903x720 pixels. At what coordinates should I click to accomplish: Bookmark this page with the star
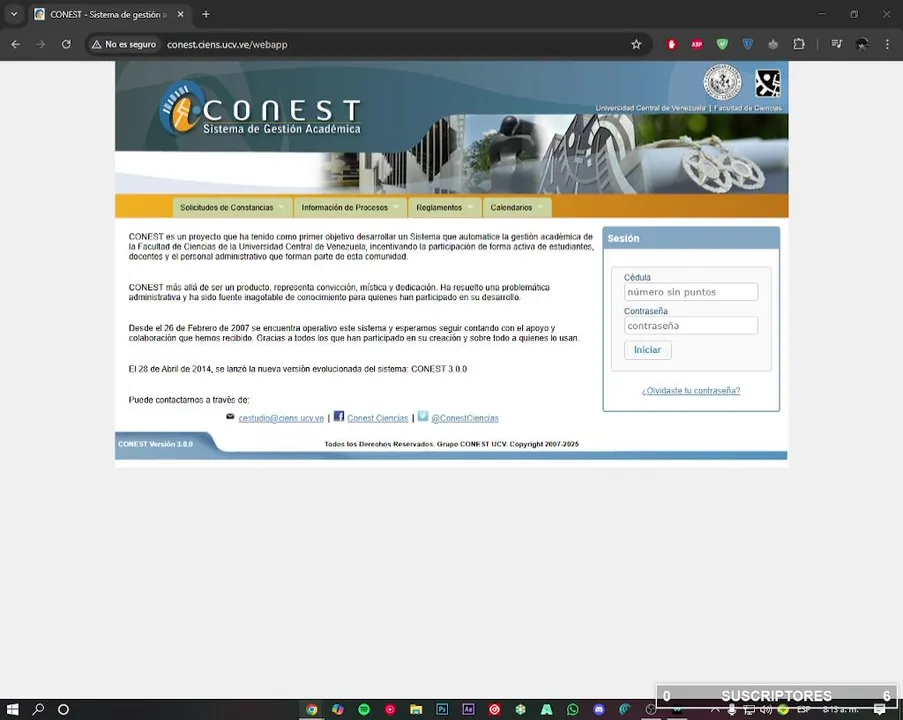[x=636, y=44]
